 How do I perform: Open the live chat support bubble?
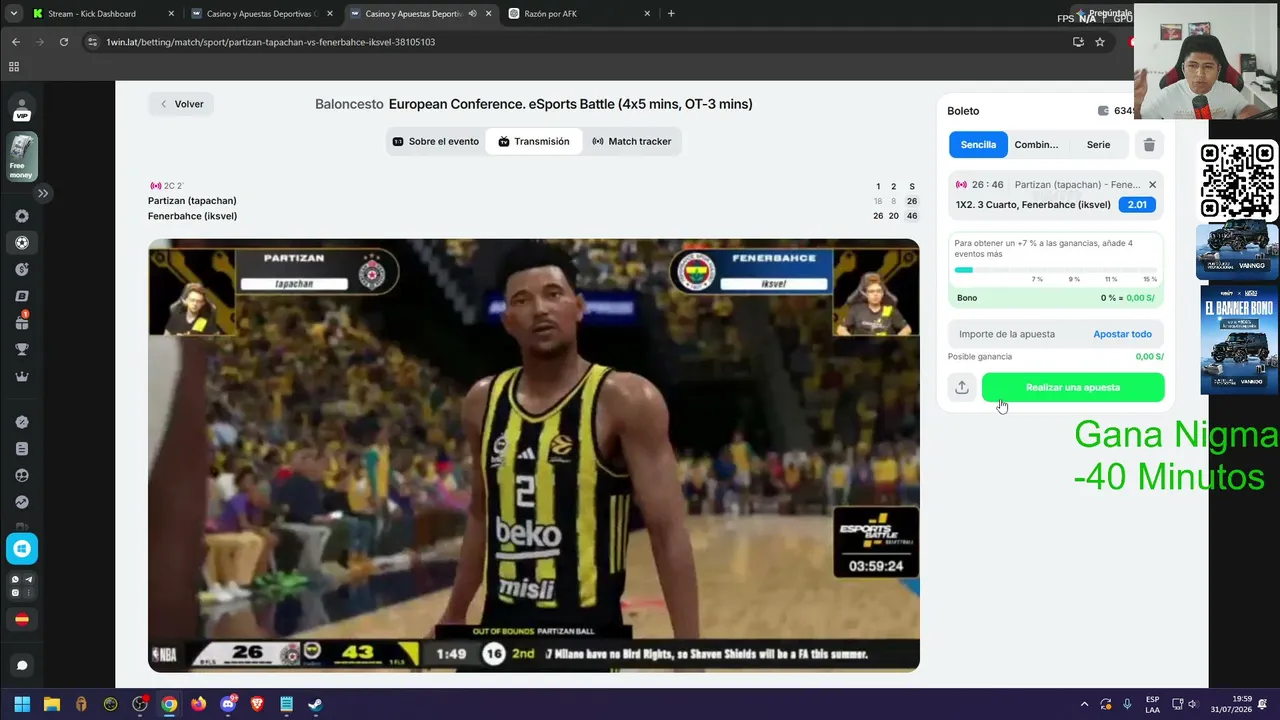[22, 666]
